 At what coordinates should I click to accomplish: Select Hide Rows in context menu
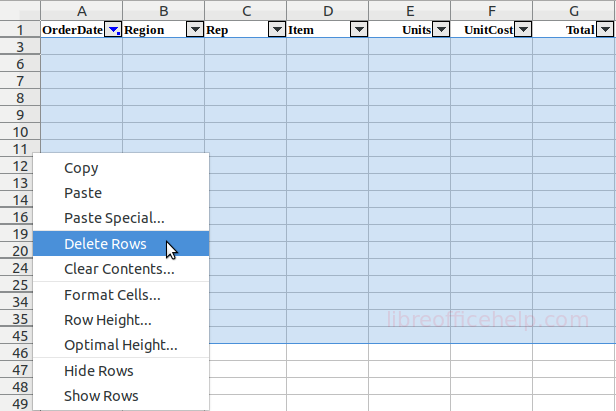click(121, 371)
